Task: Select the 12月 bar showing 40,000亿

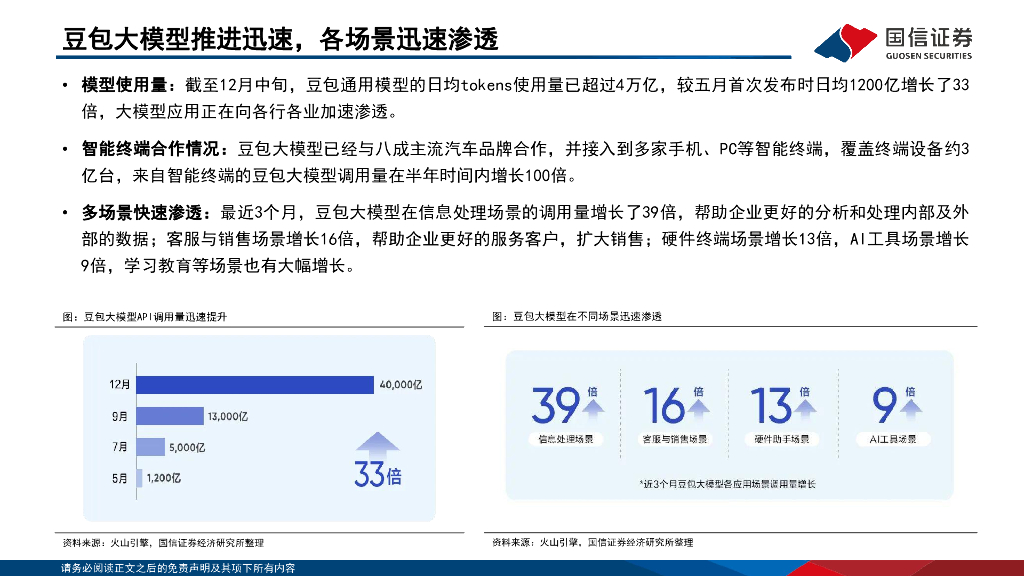Action: click(x=254, y=384)
